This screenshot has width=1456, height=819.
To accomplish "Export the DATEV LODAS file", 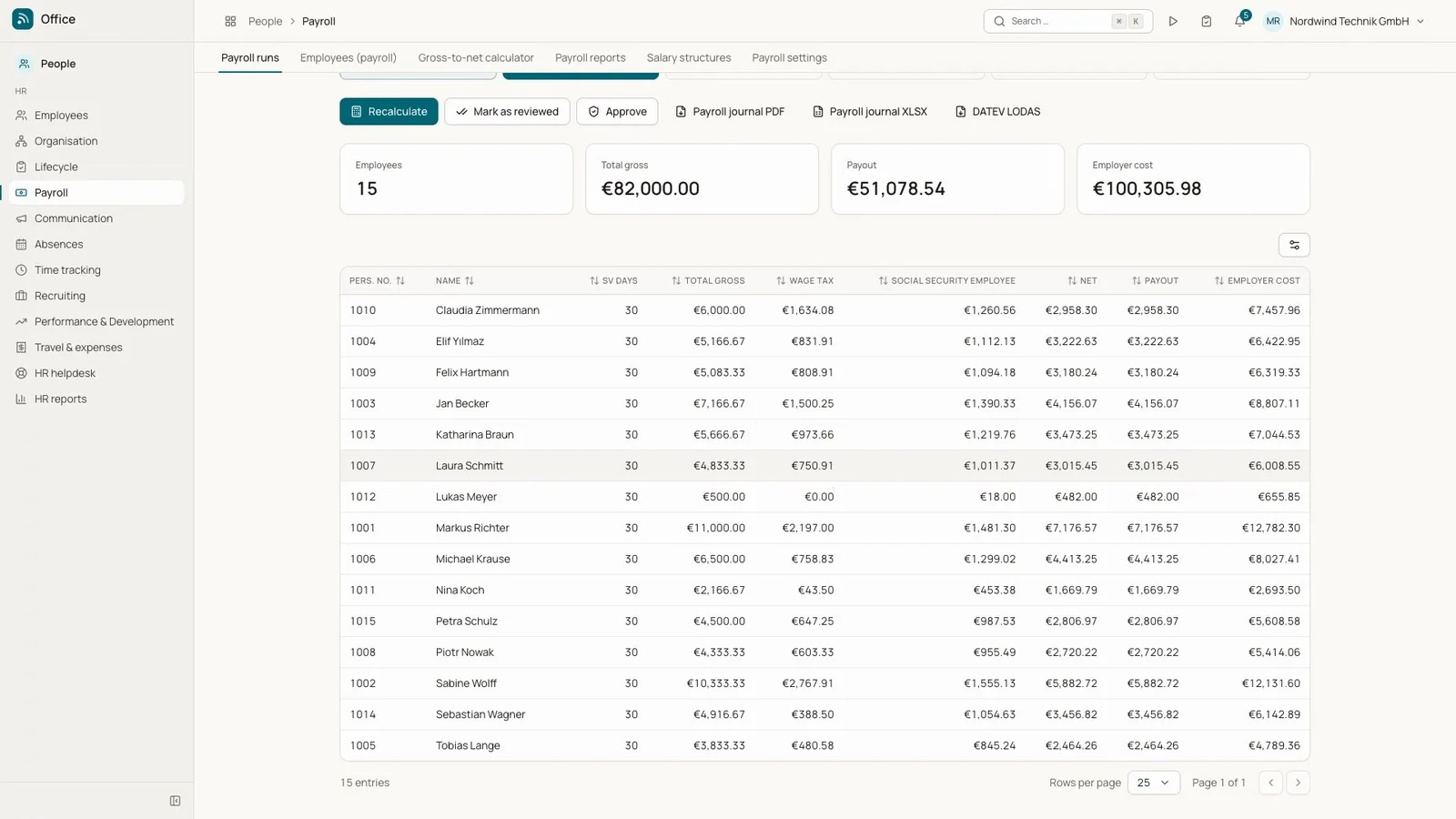I will [997, 111].
